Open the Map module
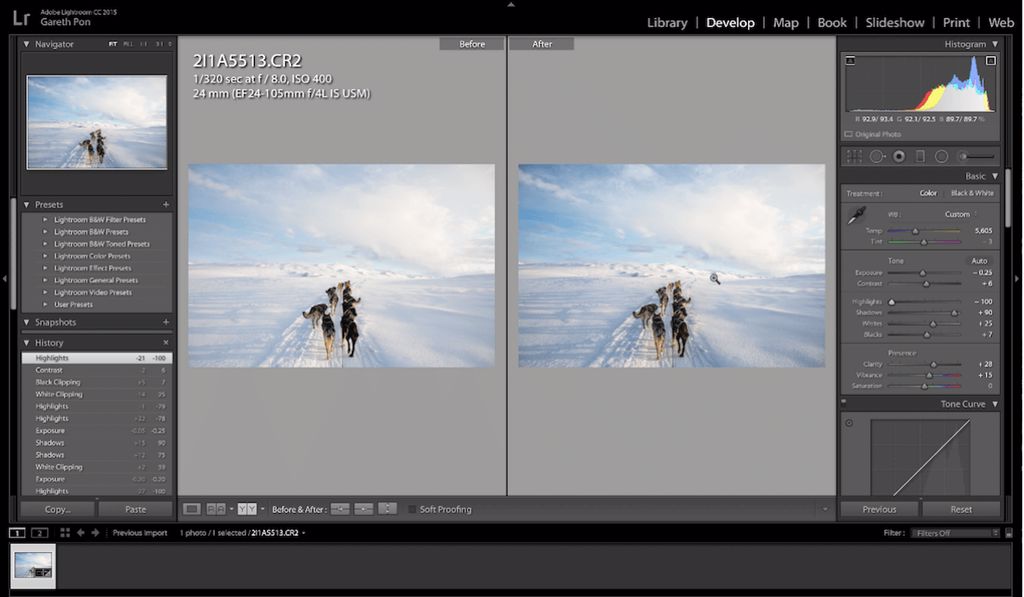 tap(786, 22)
